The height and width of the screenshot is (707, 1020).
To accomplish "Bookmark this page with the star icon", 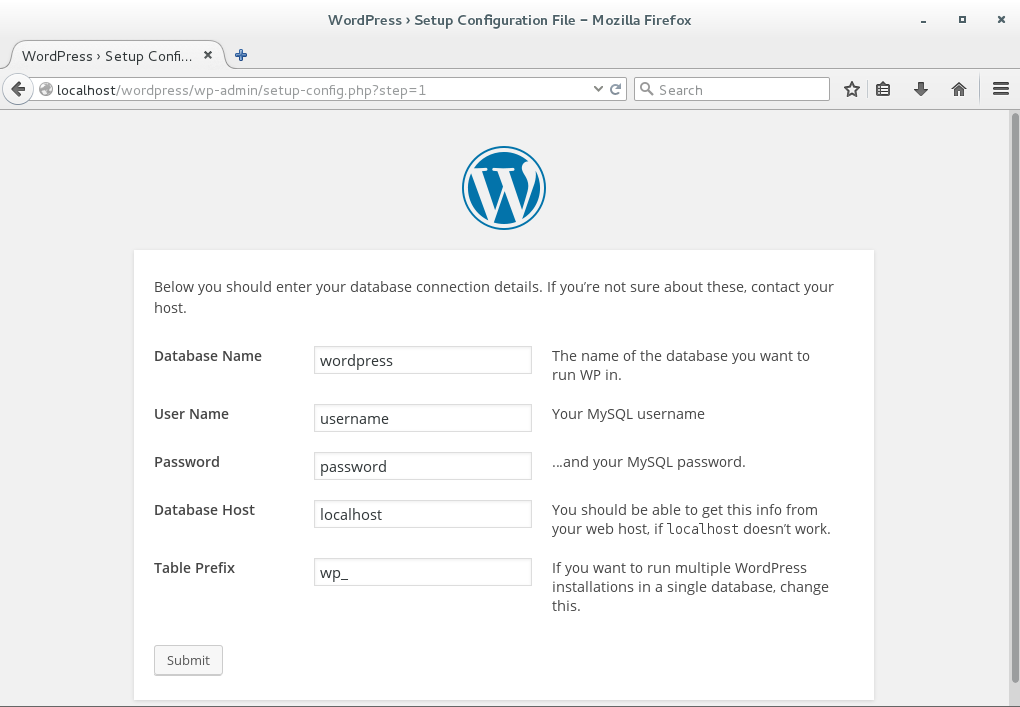I will coord(852,89).
